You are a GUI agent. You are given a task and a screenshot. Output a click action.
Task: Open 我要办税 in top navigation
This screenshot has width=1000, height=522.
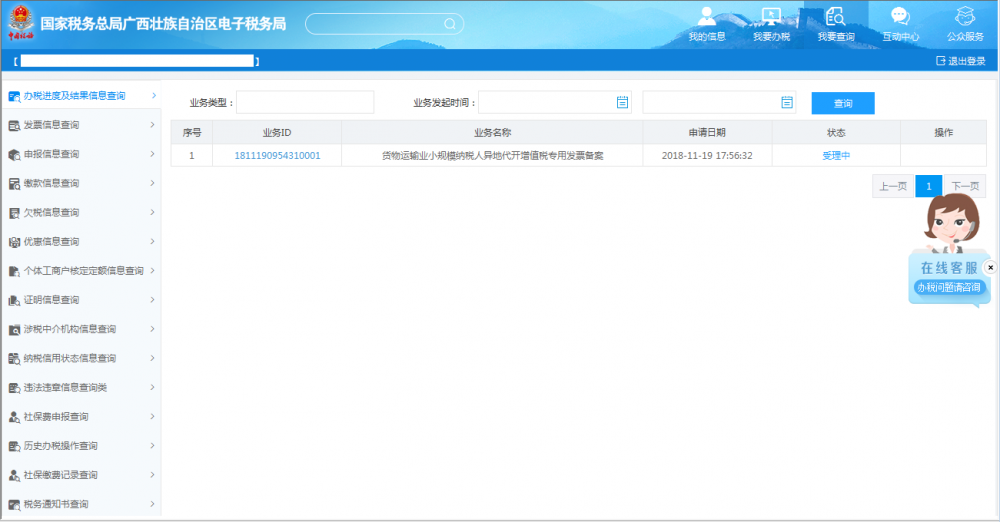tap(771, 24)
